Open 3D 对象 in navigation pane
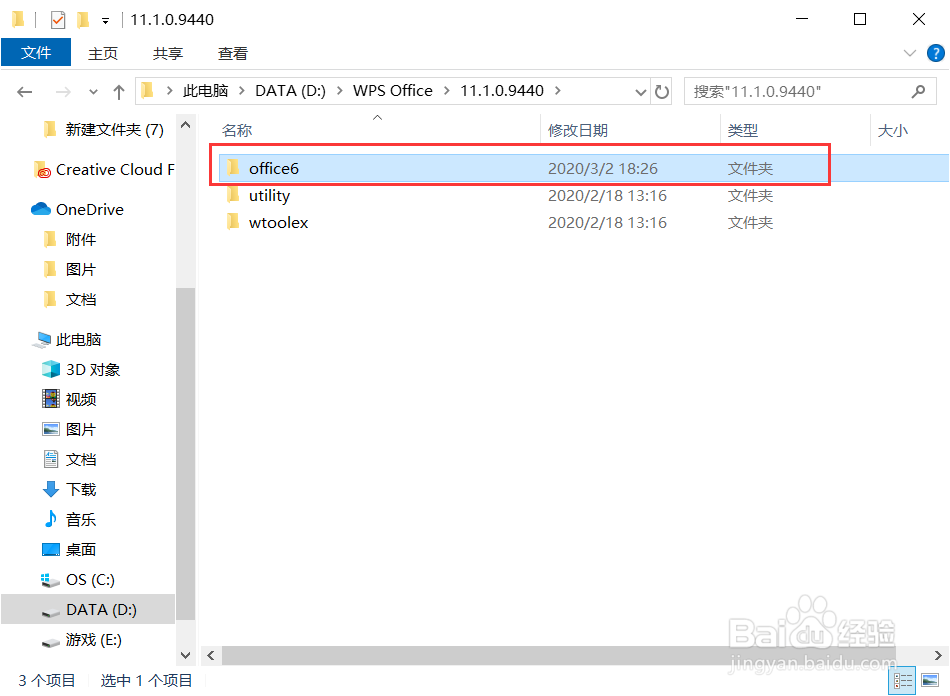This screenshot has height=696, width=950. click(93, 370)
